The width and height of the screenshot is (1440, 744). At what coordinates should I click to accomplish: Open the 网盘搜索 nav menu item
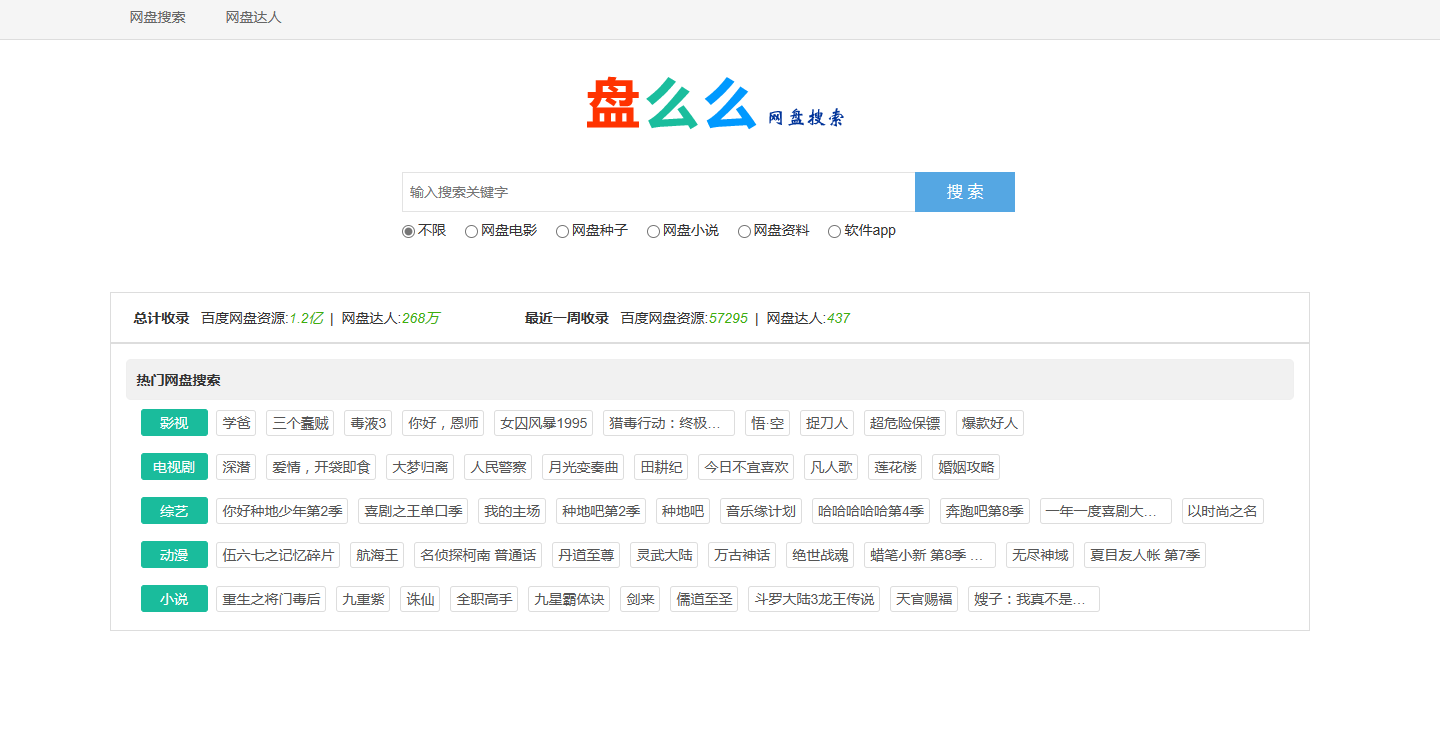click(x=158, y=17)
